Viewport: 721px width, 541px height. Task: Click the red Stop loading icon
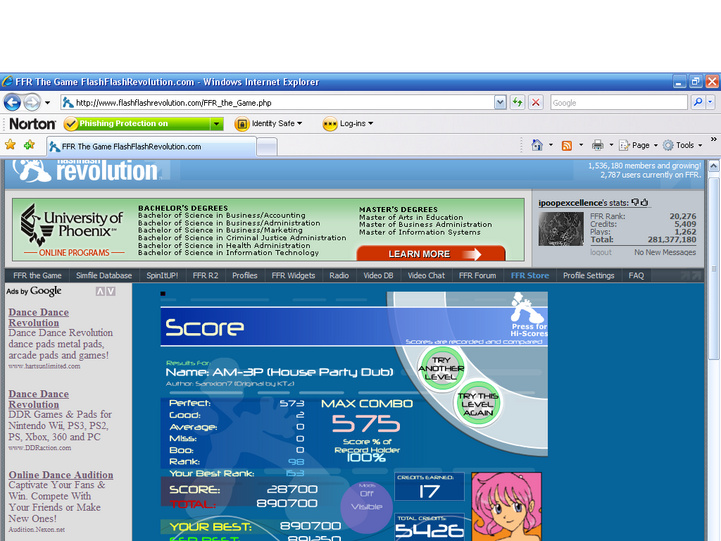[536, 102]
